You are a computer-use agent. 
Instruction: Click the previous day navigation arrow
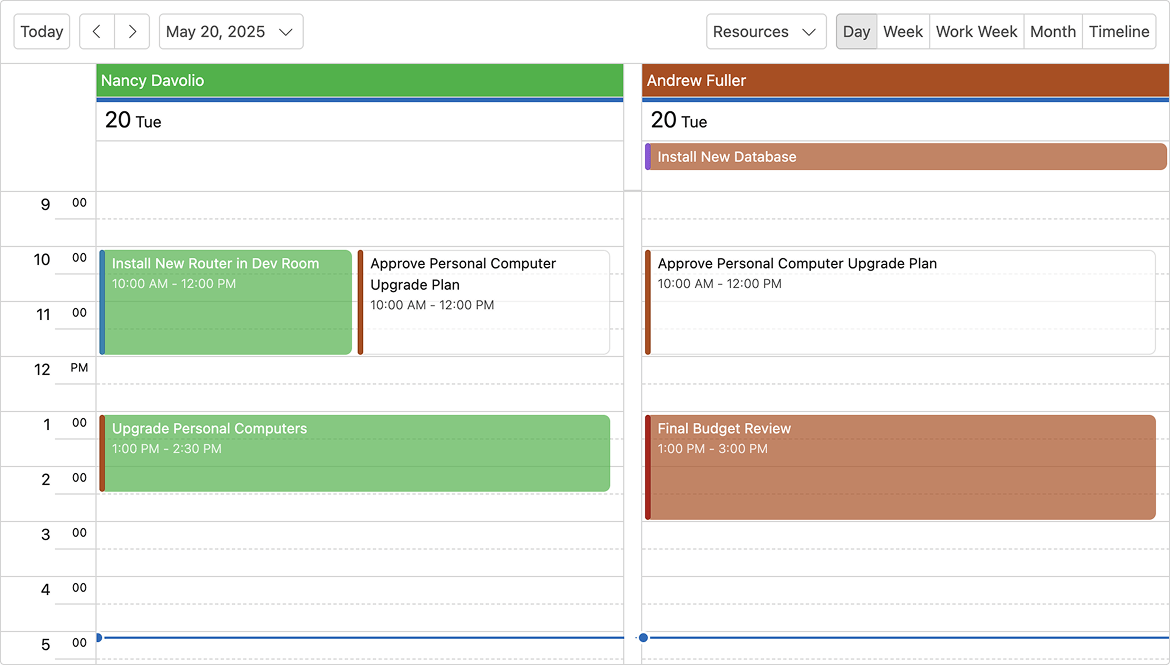point(96,31)
